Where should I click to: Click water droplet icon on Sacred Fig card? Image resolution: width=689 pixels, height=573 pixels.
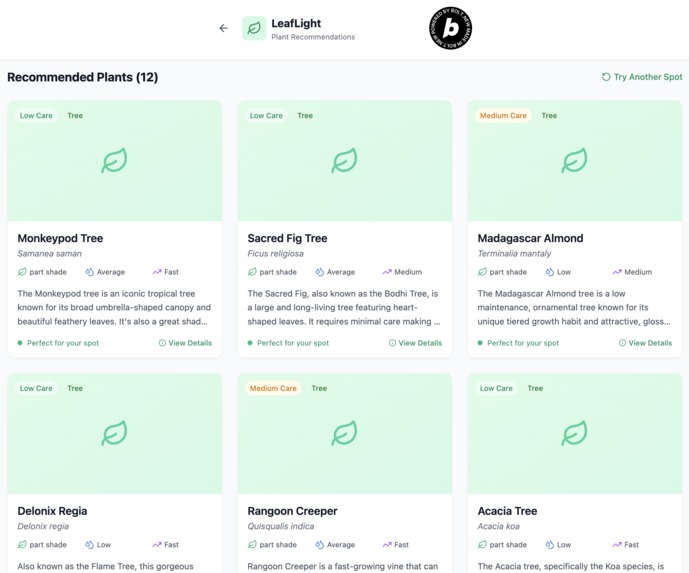[x=319, y=272]
